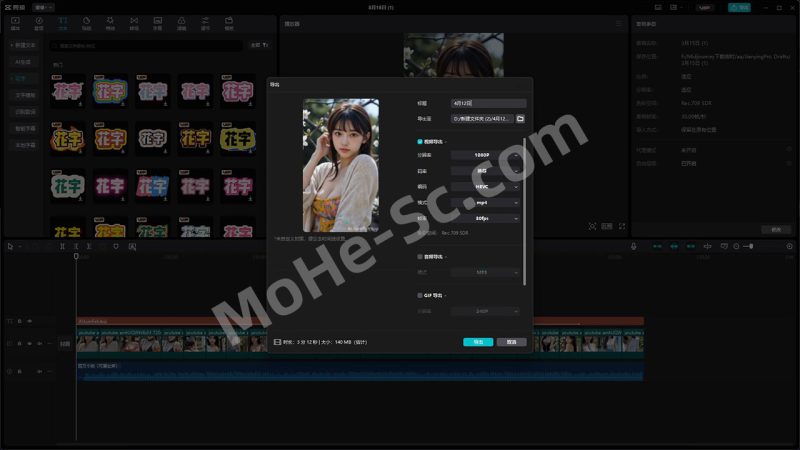Open the menu dropdown next to the app logo

(x=43, y=8)
